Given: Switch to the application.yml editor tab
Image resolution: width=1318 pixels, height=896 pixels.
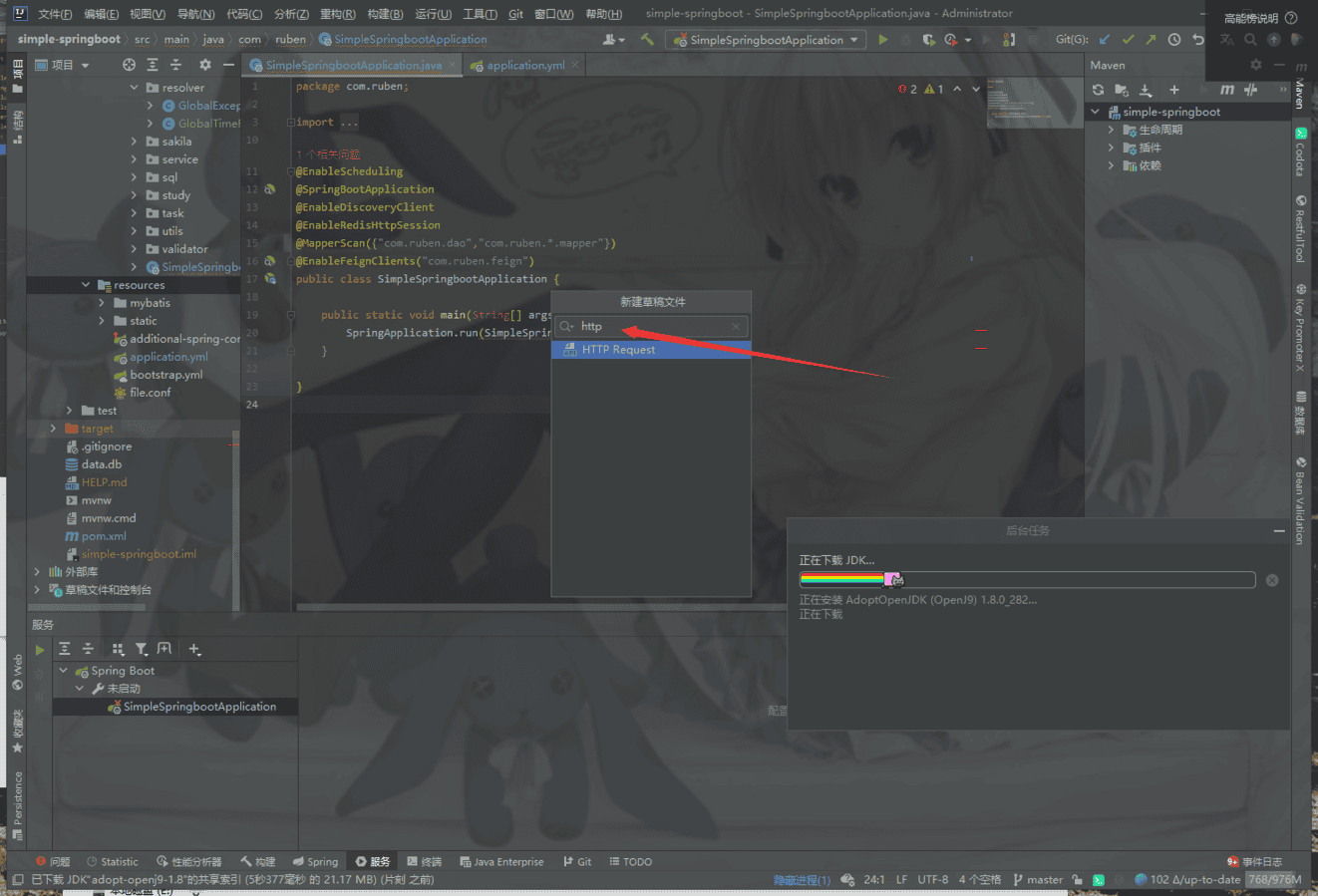Looking at the screenshot, I should pos(524,65).
